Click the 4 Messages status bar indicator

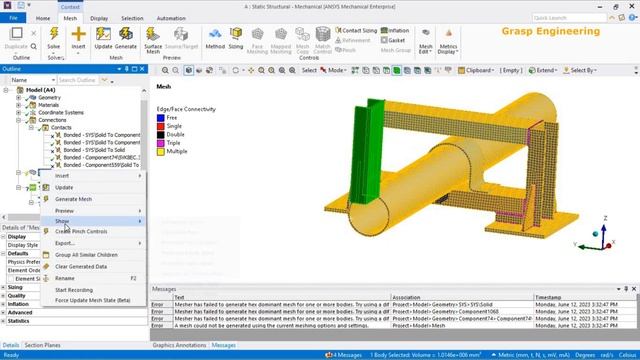pos(343,355)
